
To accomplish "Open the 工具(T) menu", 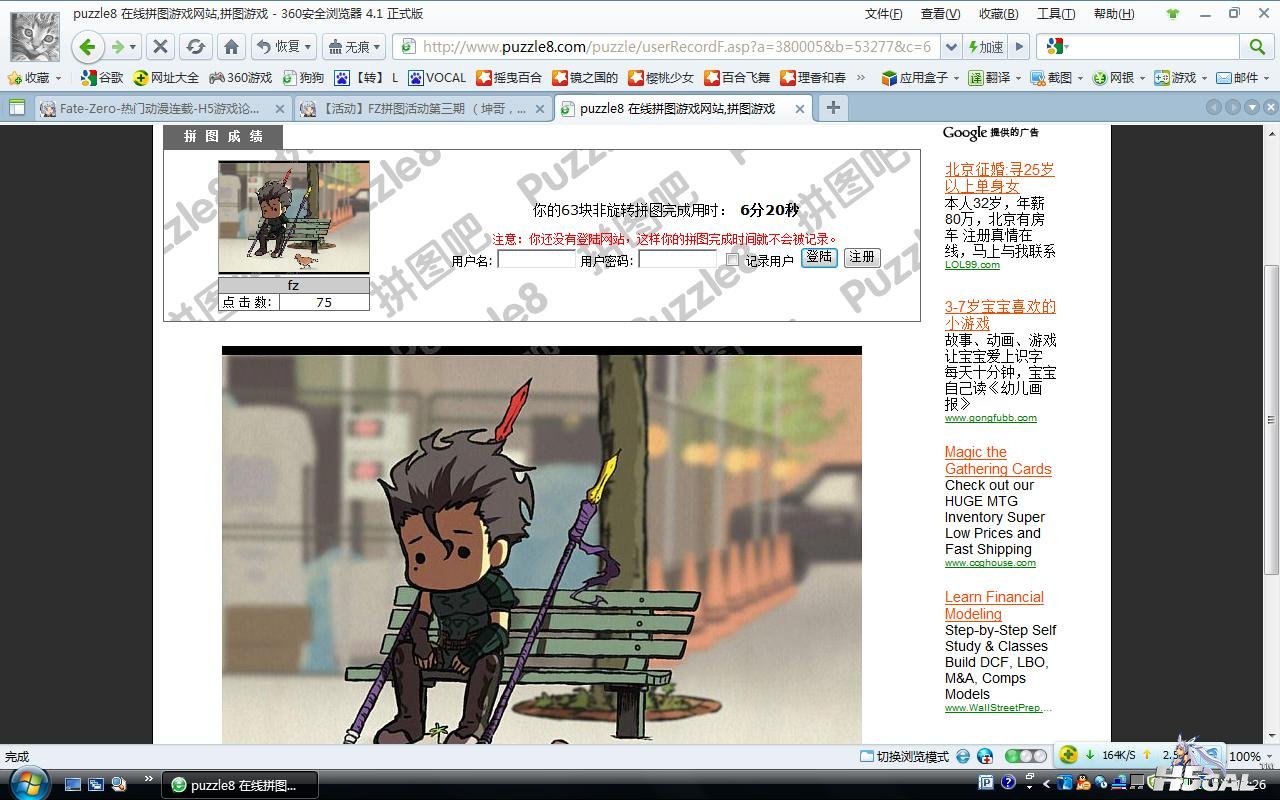I will click(x=1055, y=14).
